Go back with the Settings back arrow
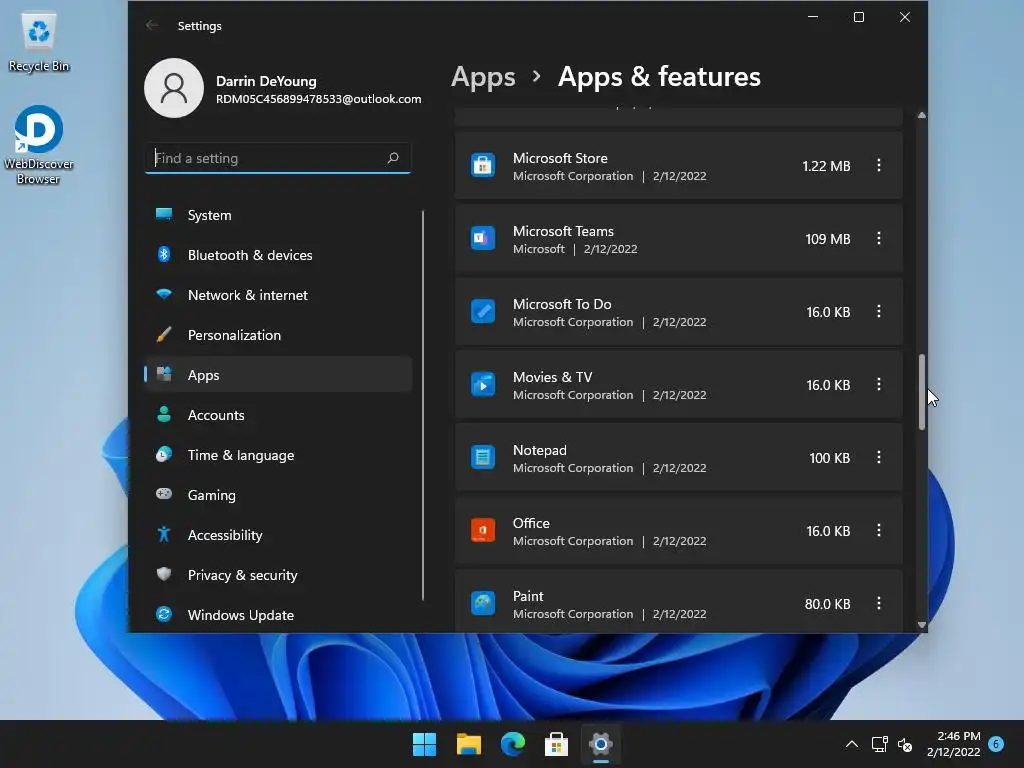Viewport: 1024px width, 768px height. coord(152,25)
